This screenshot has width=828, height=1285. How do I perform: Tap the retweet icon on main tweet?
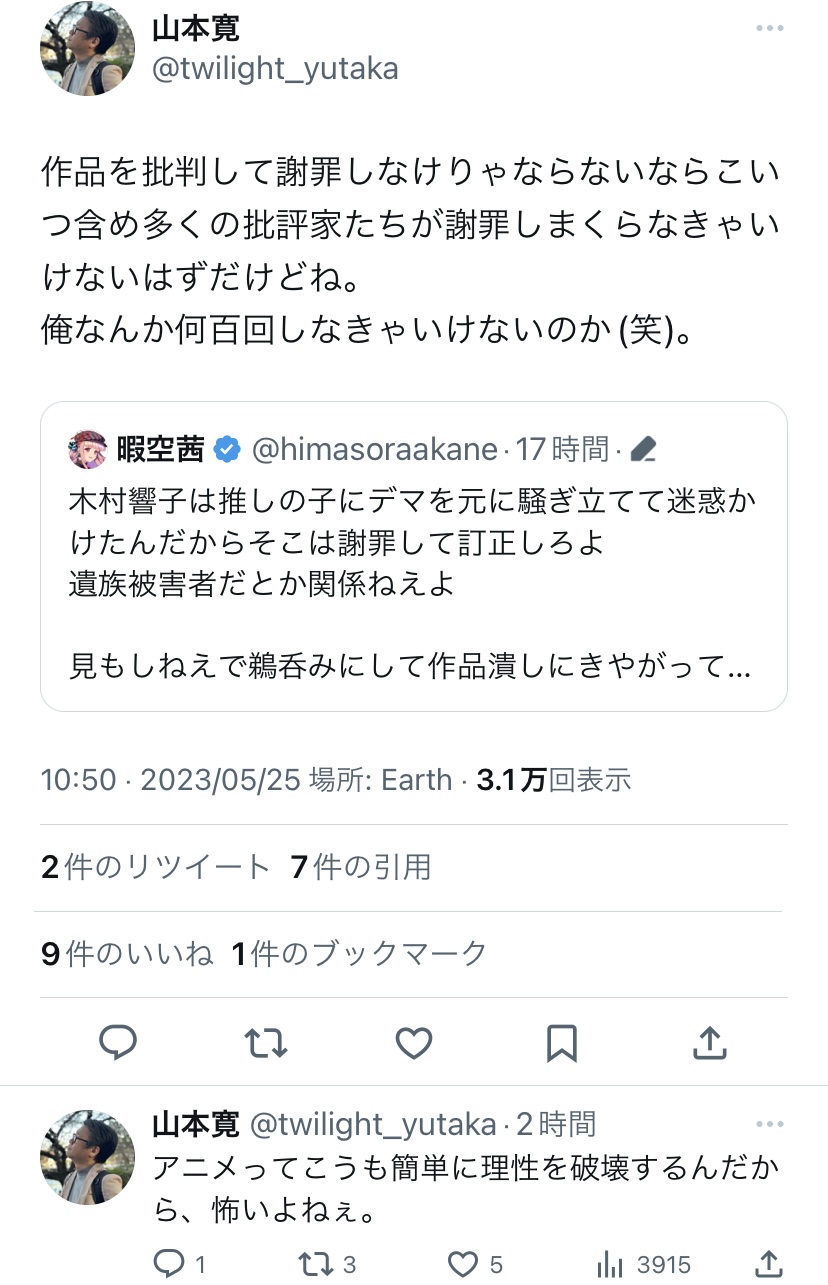pyautogui.click(x=266, y=1043)
